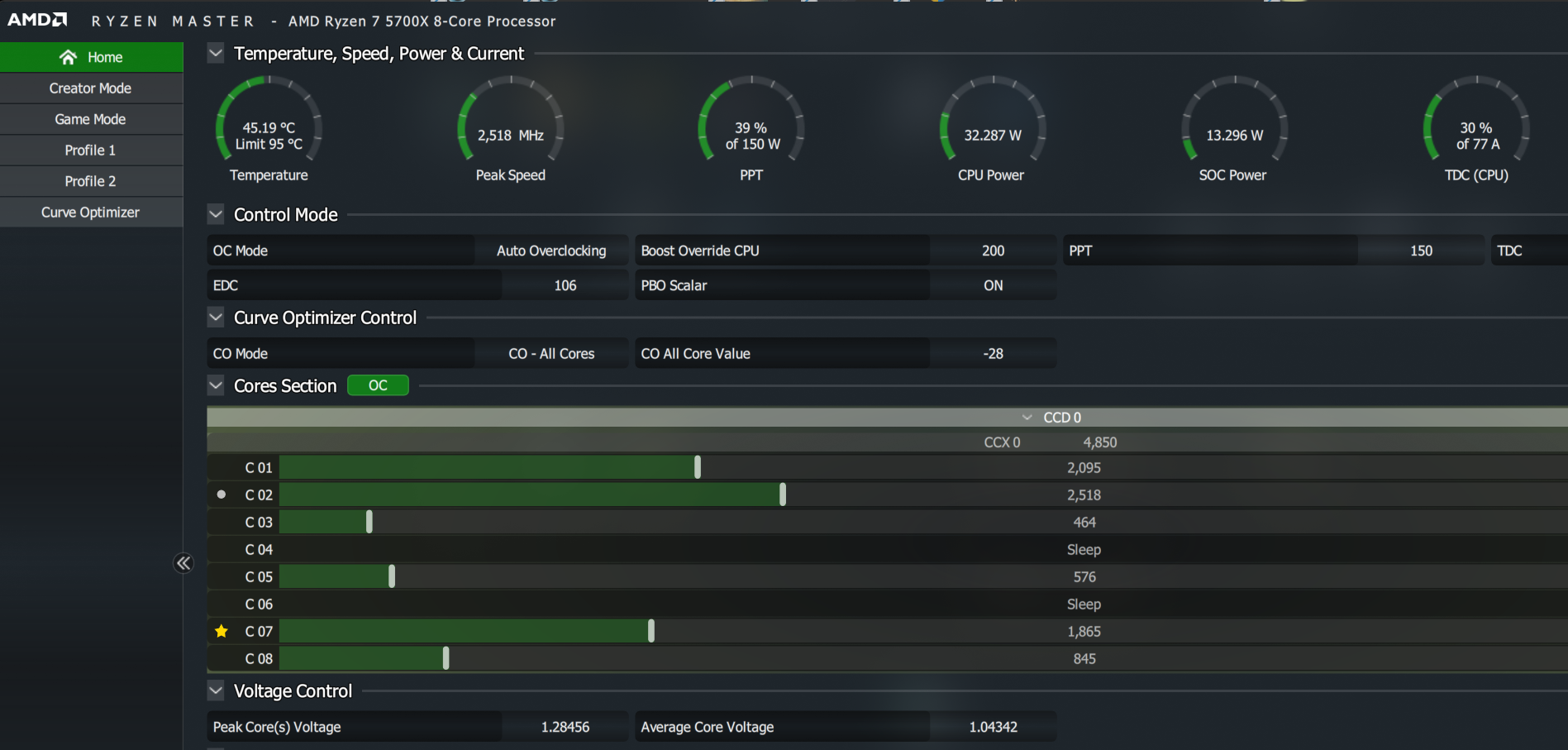This screenshot has width=1568, height=750.
Task: Click C 07 frequency reading 1,865
Action: [1084, 632]
